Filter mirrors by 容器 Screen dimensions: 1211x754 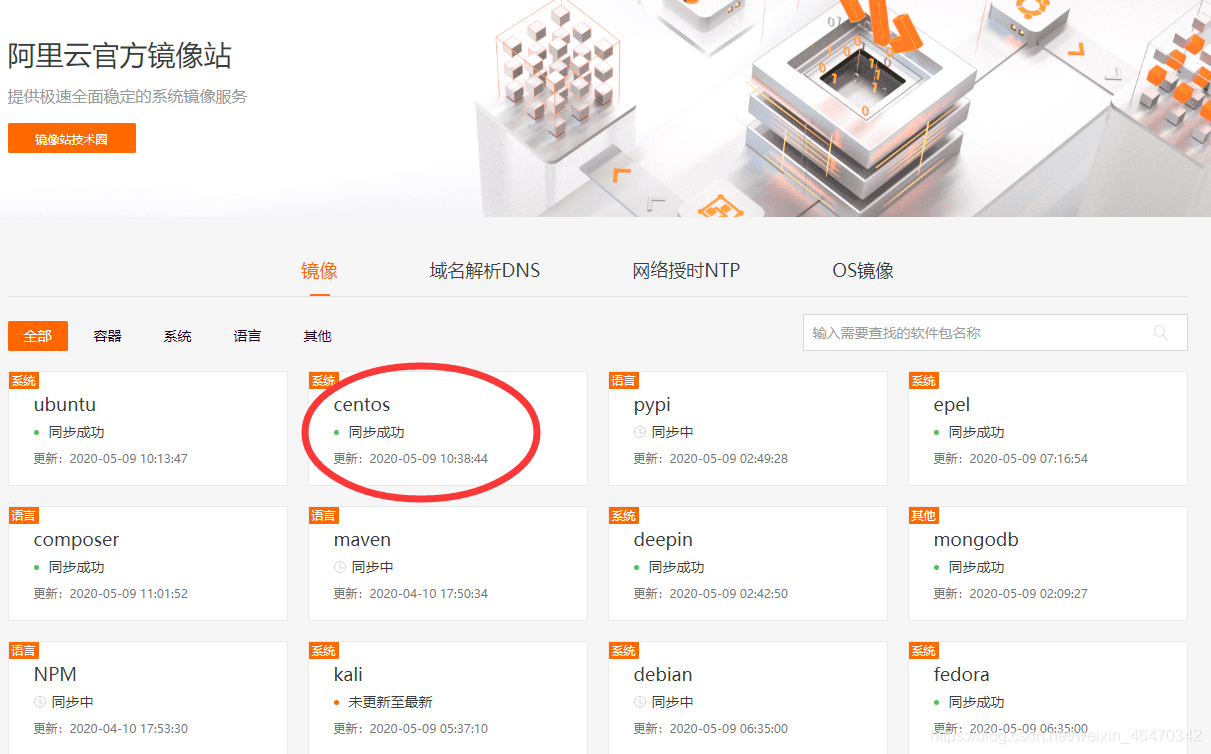point(108,336)
